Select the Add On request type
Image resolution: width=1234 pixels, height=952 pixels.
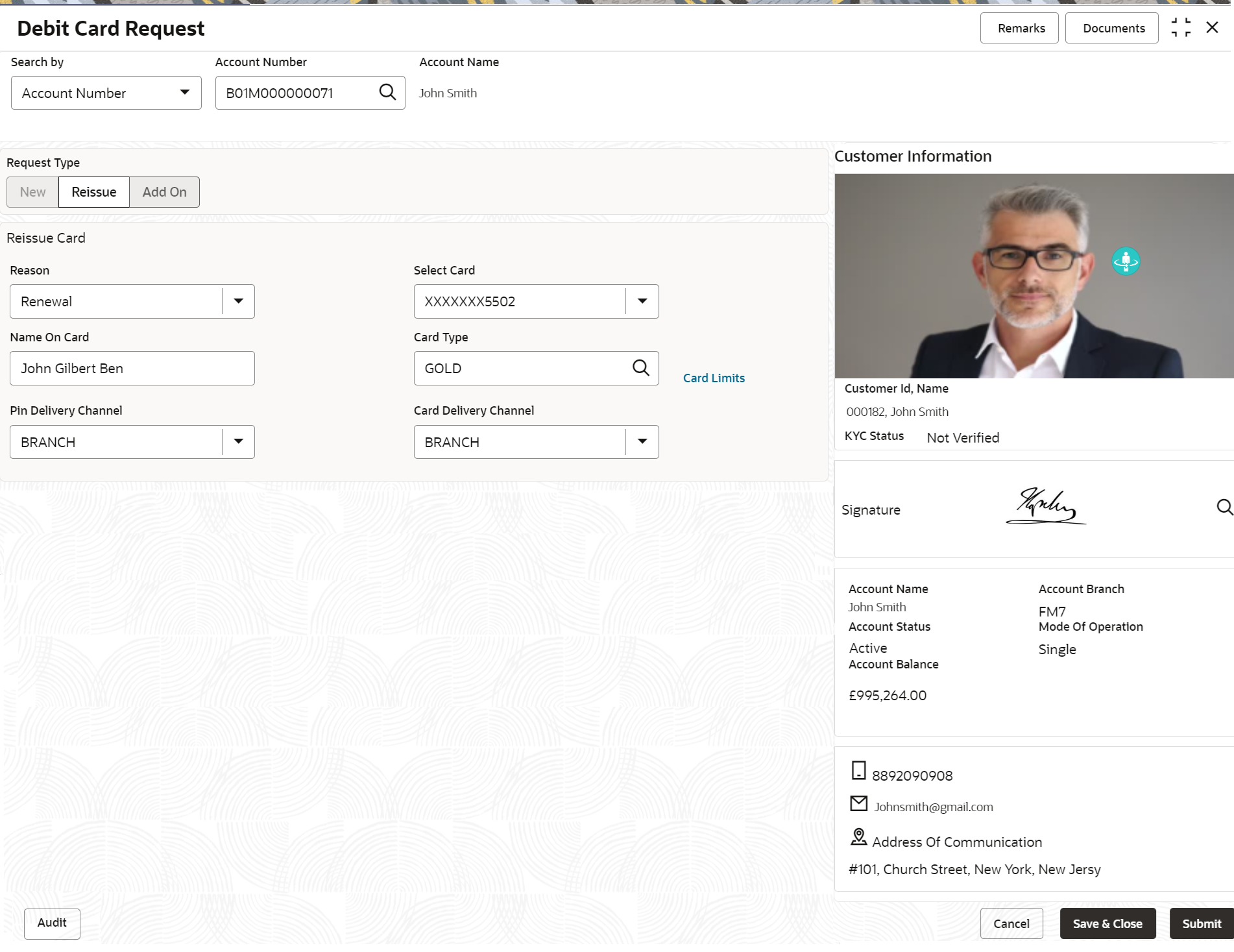pos(164,192)
